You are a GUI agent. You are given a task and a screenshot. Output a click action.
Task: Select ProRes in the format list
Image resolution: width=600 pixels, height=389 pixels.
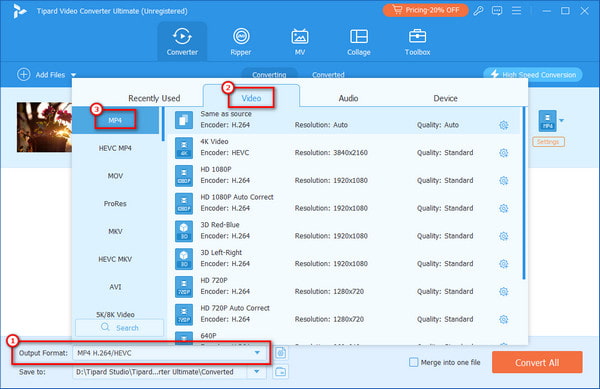(x=115, y=203)
